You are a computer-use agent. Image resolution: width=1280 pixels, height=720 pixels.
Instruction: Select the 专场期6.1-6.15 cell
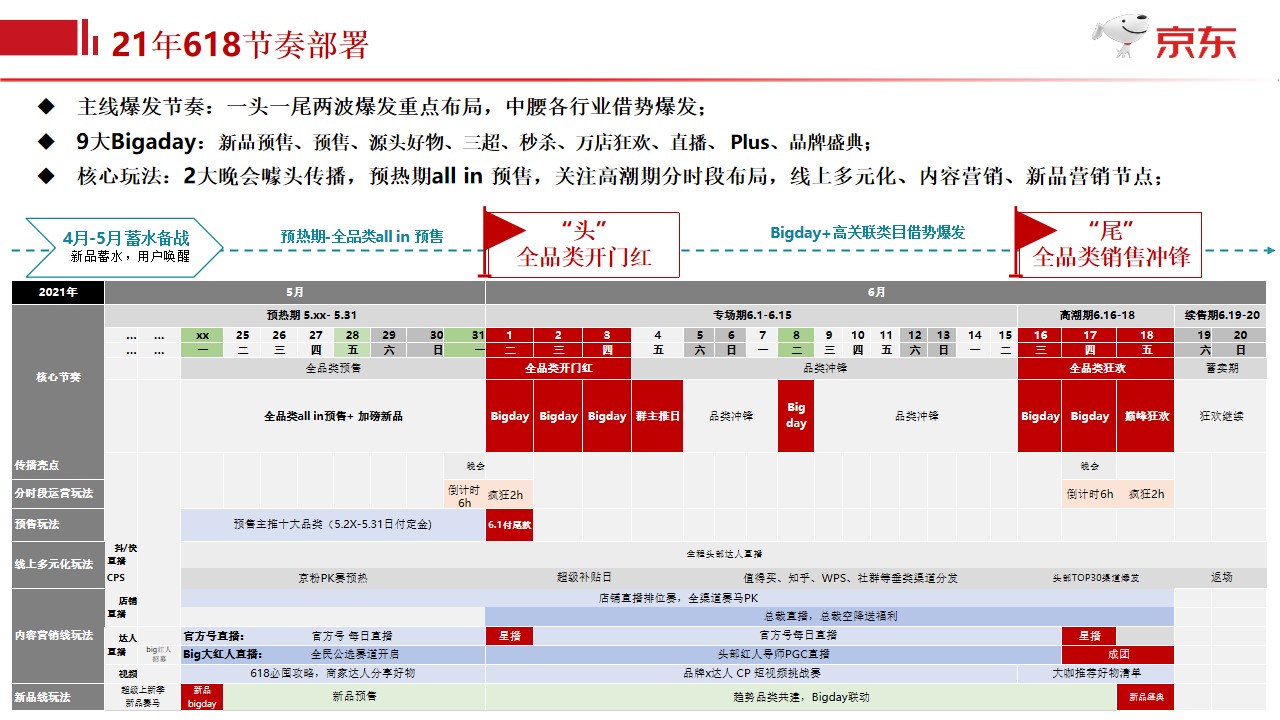[752, 315]
